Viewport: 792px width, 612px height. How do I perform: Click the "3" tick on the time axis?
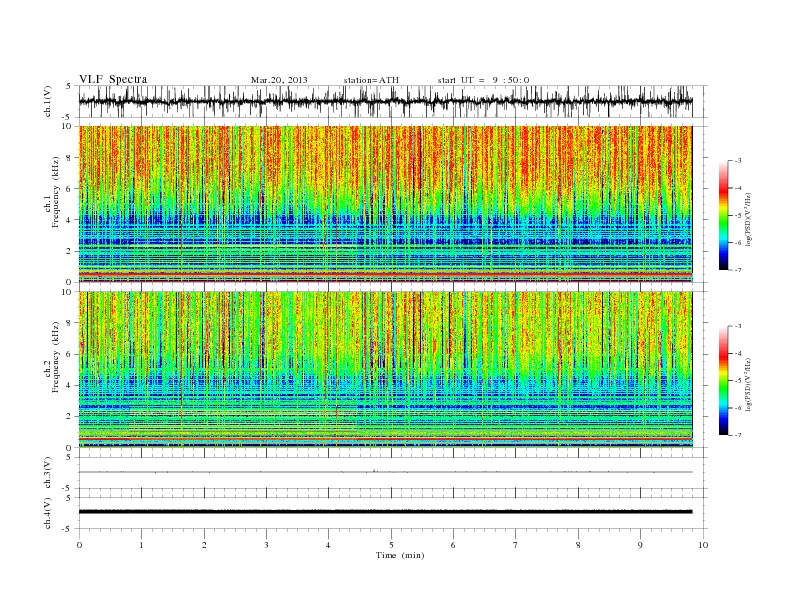point(266,545)
